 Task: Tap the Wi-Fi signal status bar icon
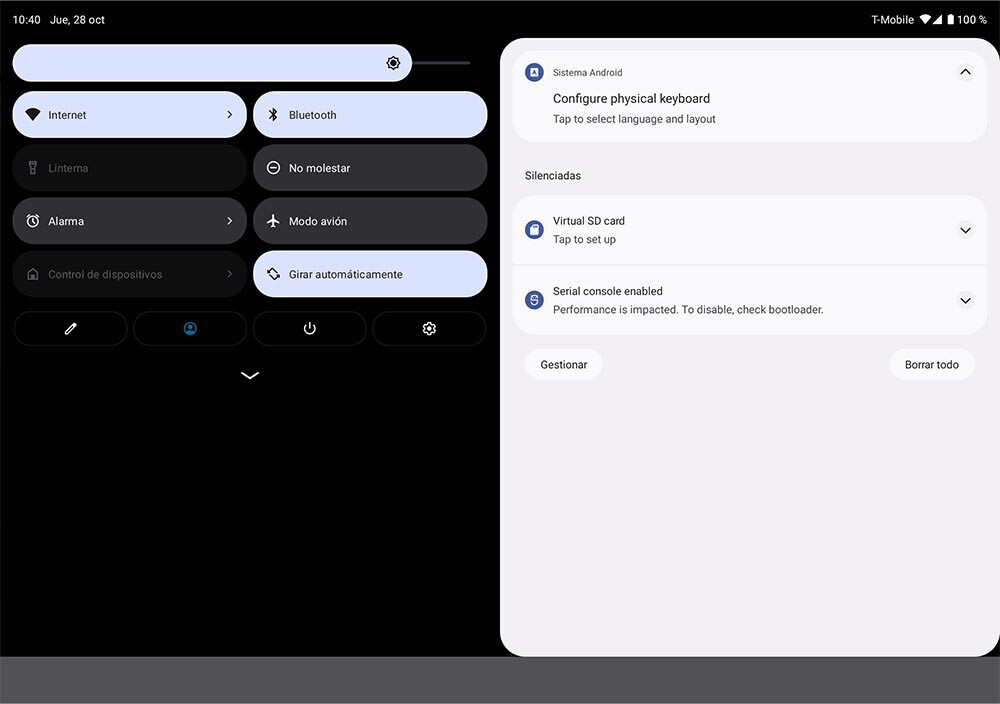click(x=925, y=20)
